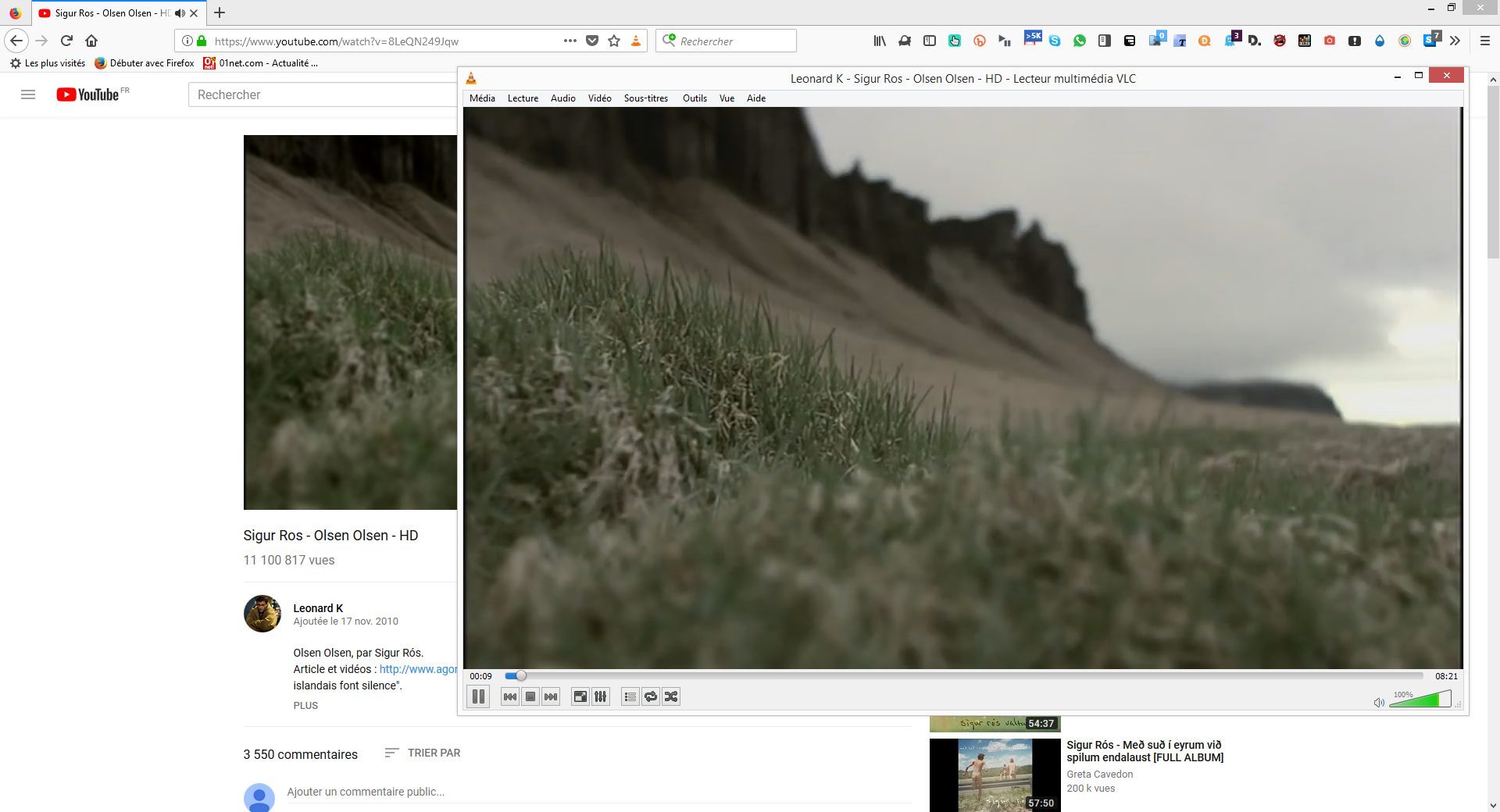Open Firefox hamburger application menu
1500x812 pixels.
(x=1485, y=41)
